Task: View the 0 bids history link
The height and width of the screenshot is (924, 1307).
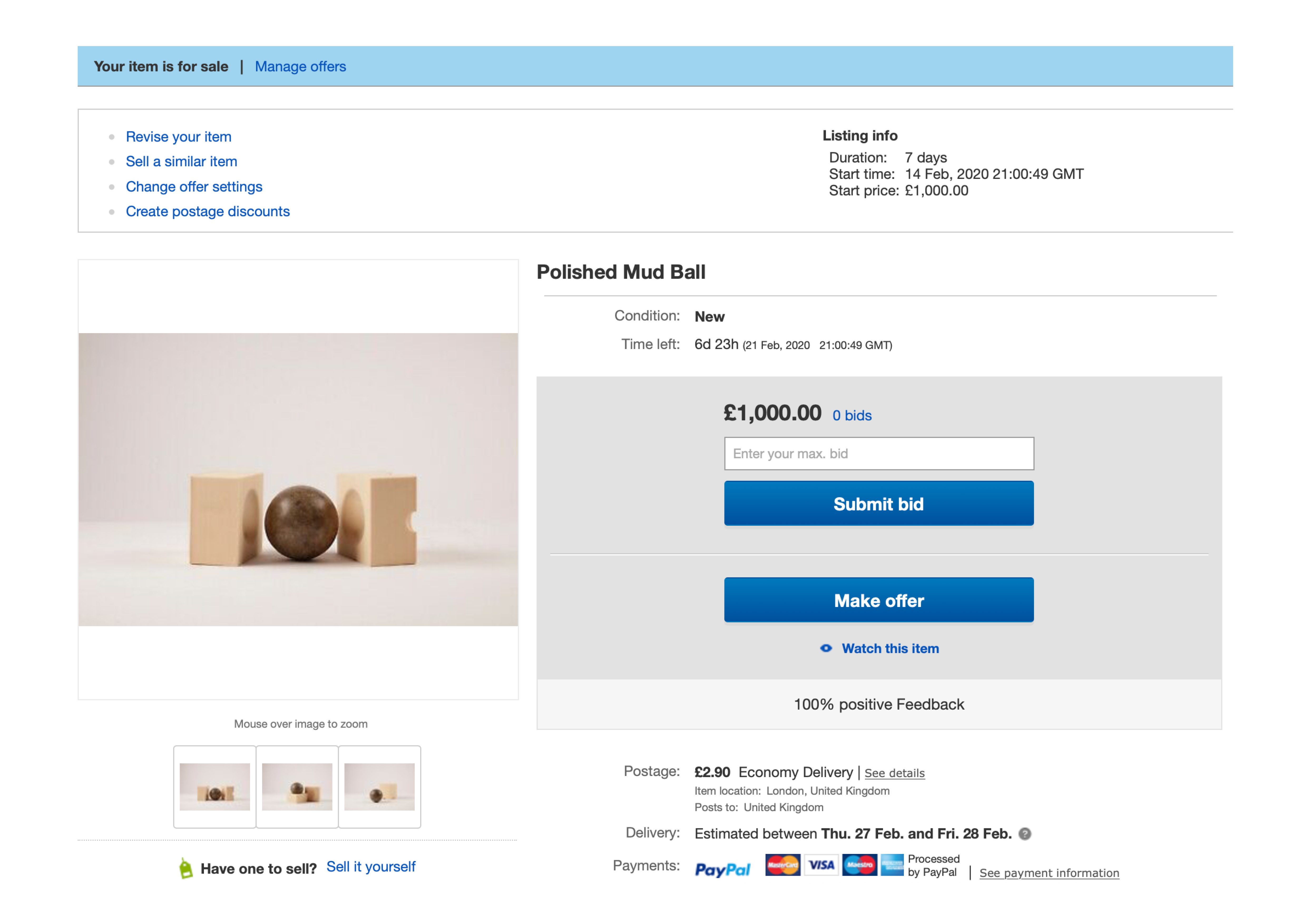Action: click(x=852, y=415)
